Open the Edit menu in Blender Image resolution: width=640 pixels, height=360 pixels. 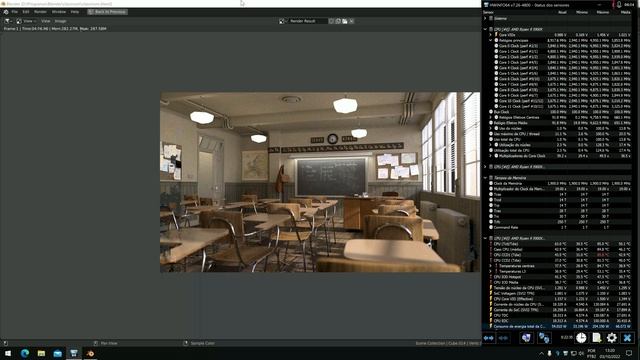(26, 12)
